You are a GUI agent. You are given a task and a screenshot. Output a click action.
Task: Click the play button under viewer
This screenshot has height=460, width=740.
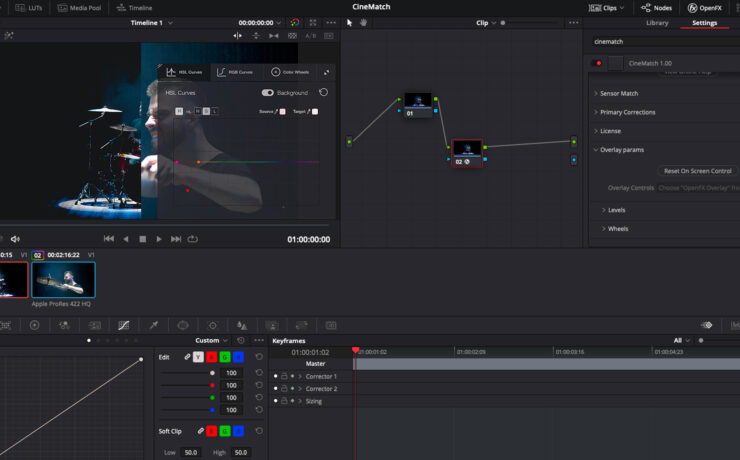[x=159, y=239]
